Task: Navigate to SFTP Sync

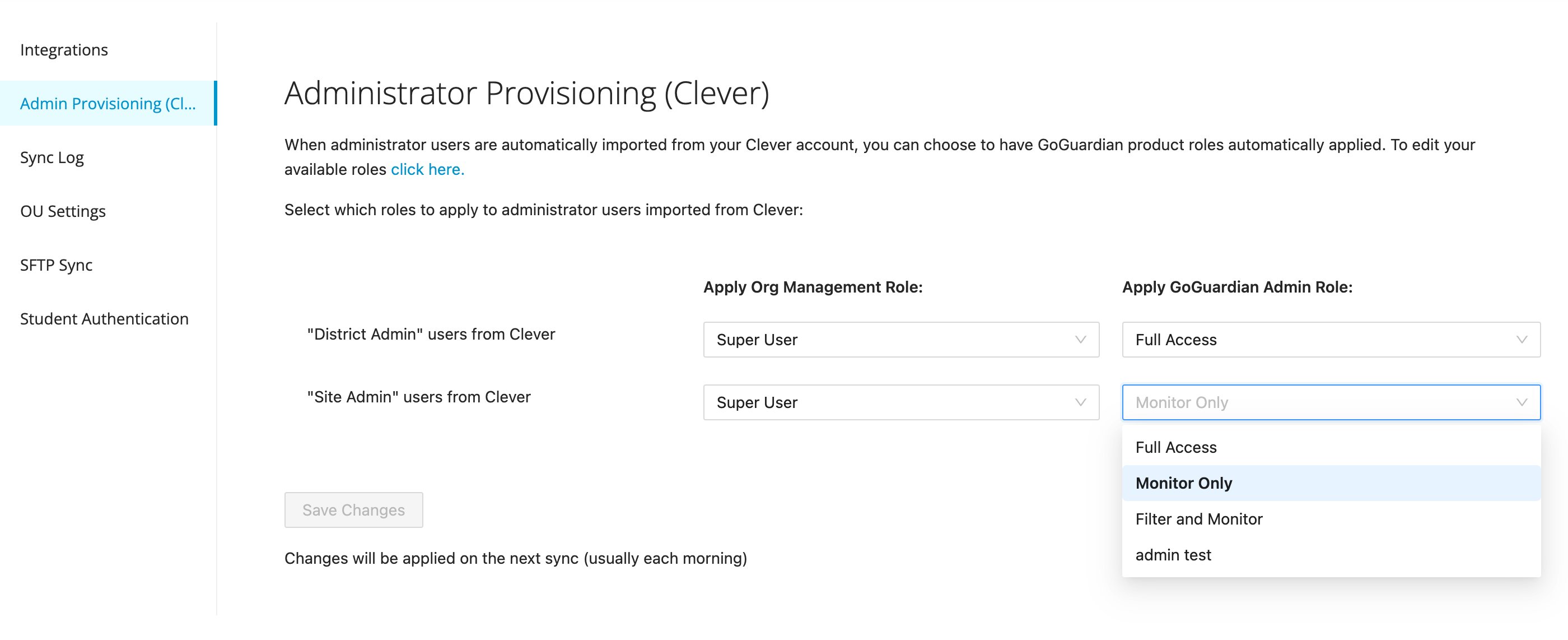Action: click(x=56, y=265)
